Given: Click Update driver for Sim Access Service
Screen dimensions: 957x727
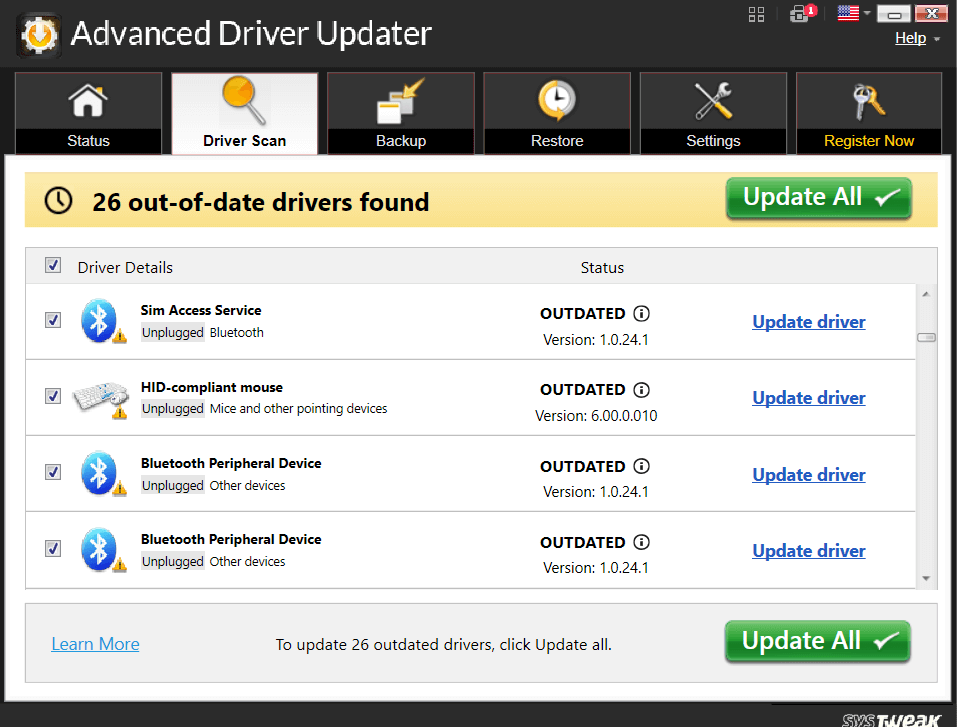Looking at the screenshot, I should (x=808, y=322).
